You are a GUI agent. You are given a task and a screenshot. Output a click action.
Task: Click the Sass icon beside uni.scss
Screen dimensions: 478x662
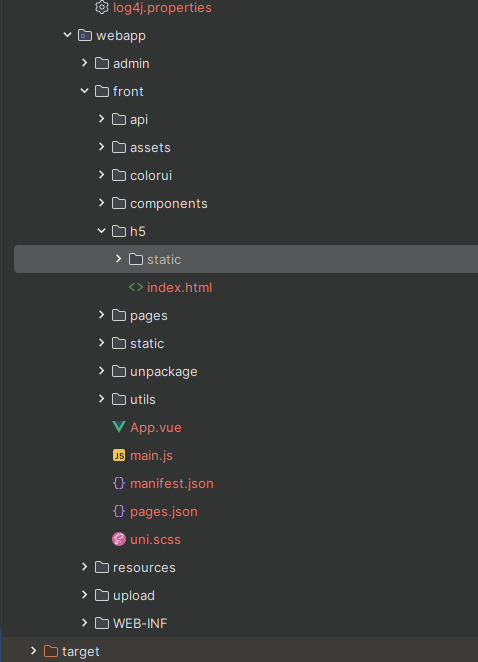click(119, 539)
